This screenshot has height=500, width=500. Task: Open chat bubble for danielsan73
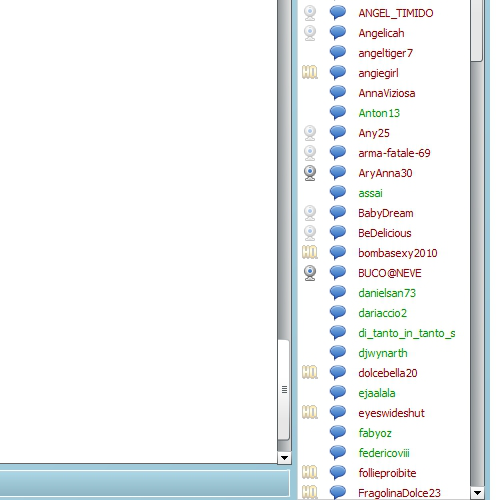pos(338,293)
